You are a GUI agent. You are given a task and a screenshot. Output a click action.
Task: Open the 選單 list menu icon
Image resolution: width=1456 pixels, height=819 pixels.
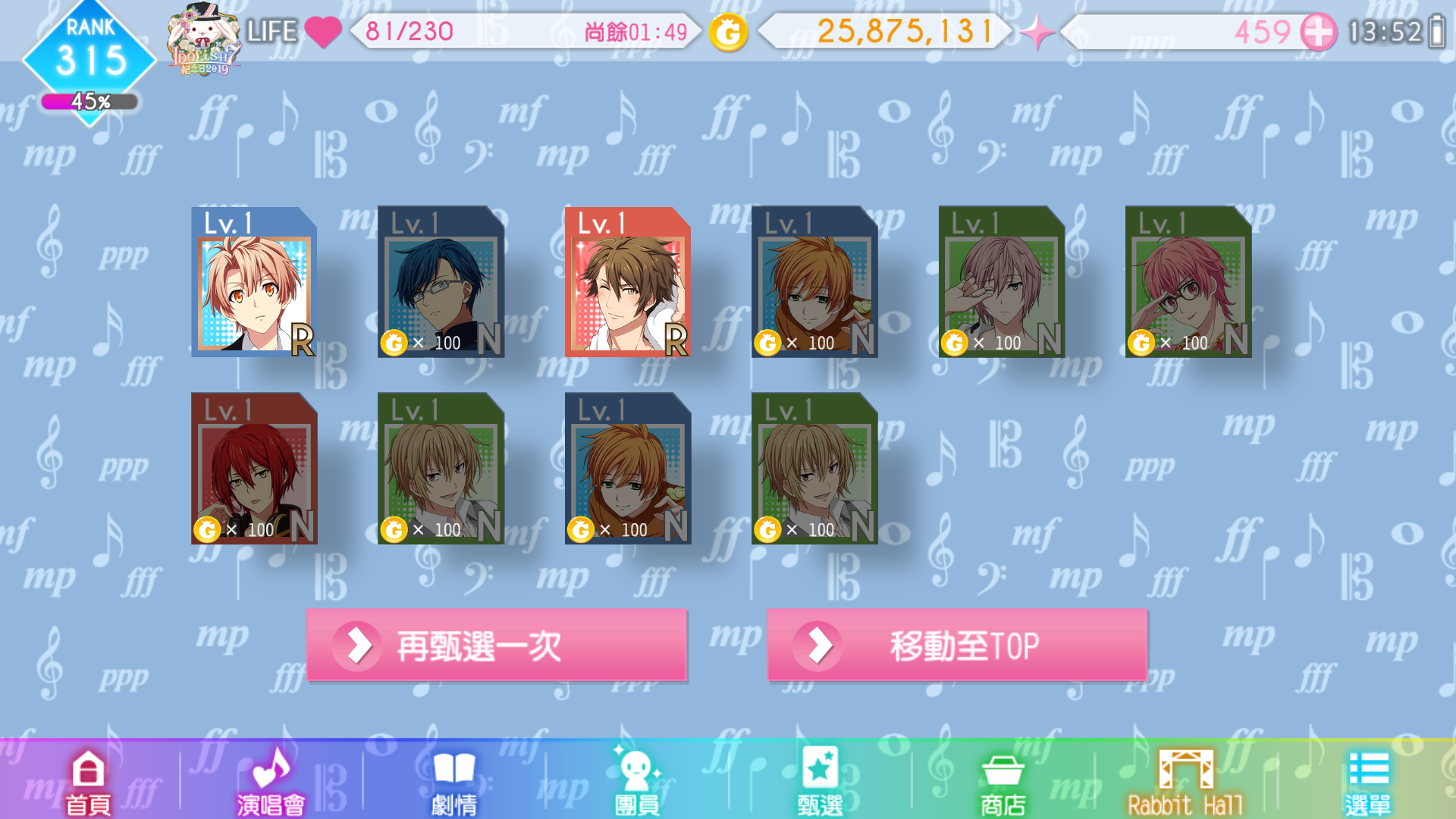point(1368,783)
